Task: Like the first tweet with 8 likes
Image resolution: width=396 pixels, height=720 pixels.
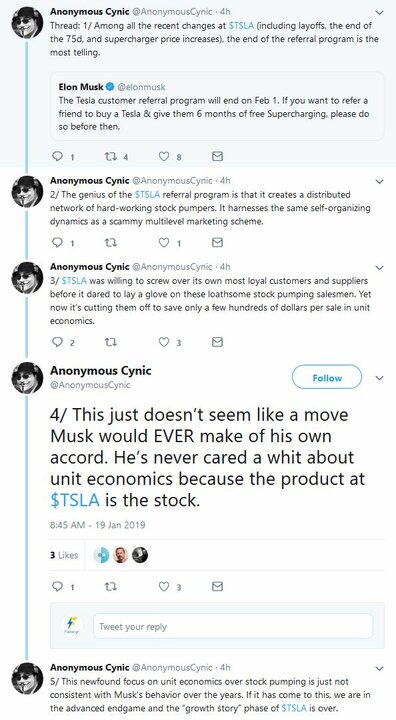Action: click(x=164, y=157)
